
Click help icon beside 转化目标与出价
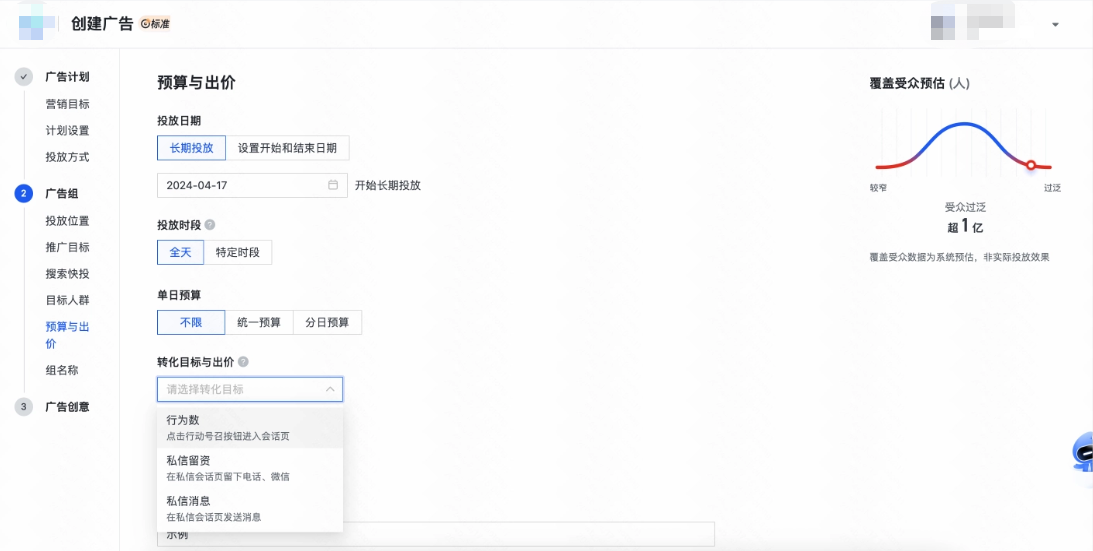coord(243,362)
